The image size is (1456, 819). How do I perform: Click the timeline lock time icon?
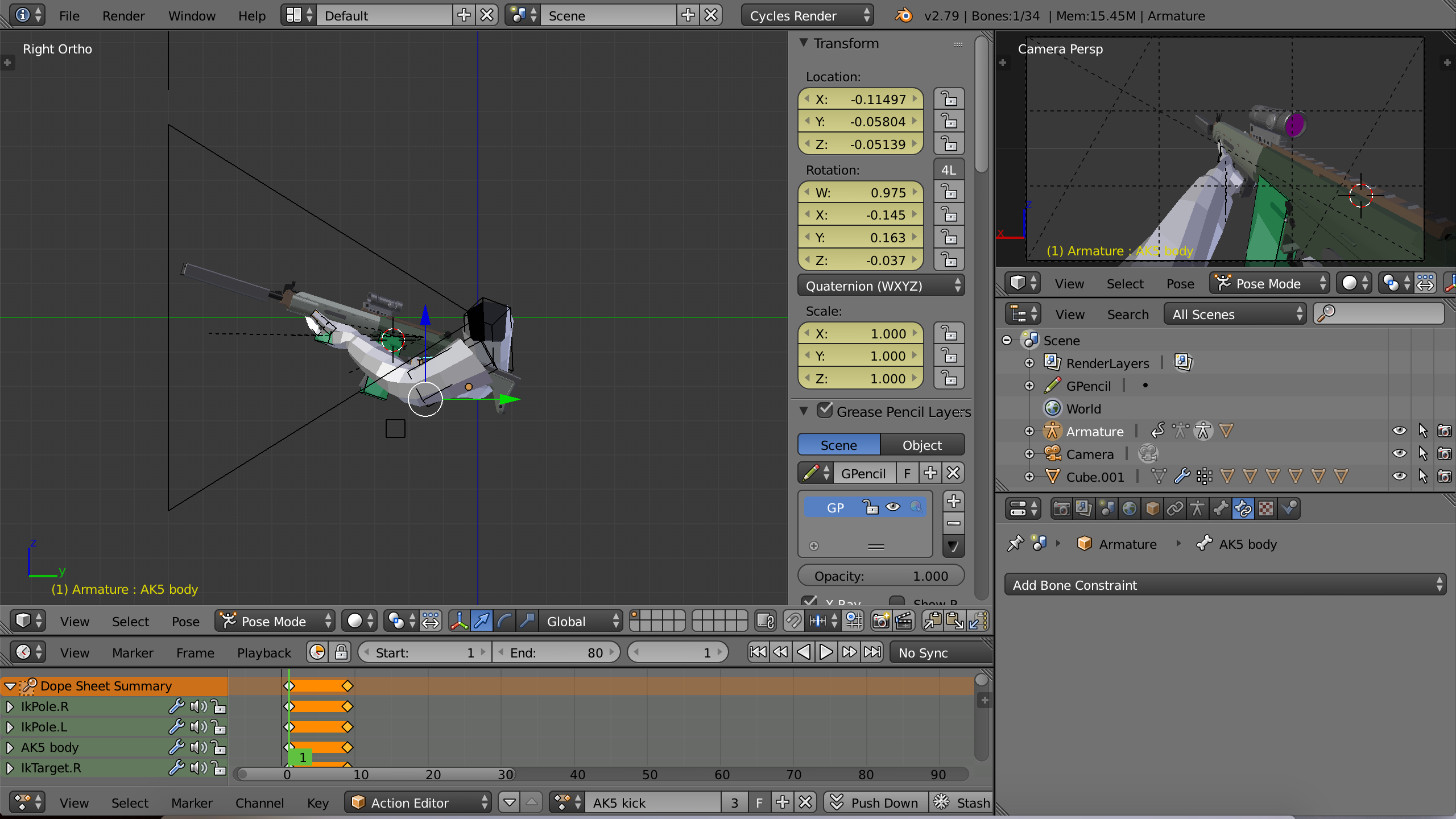341,652
